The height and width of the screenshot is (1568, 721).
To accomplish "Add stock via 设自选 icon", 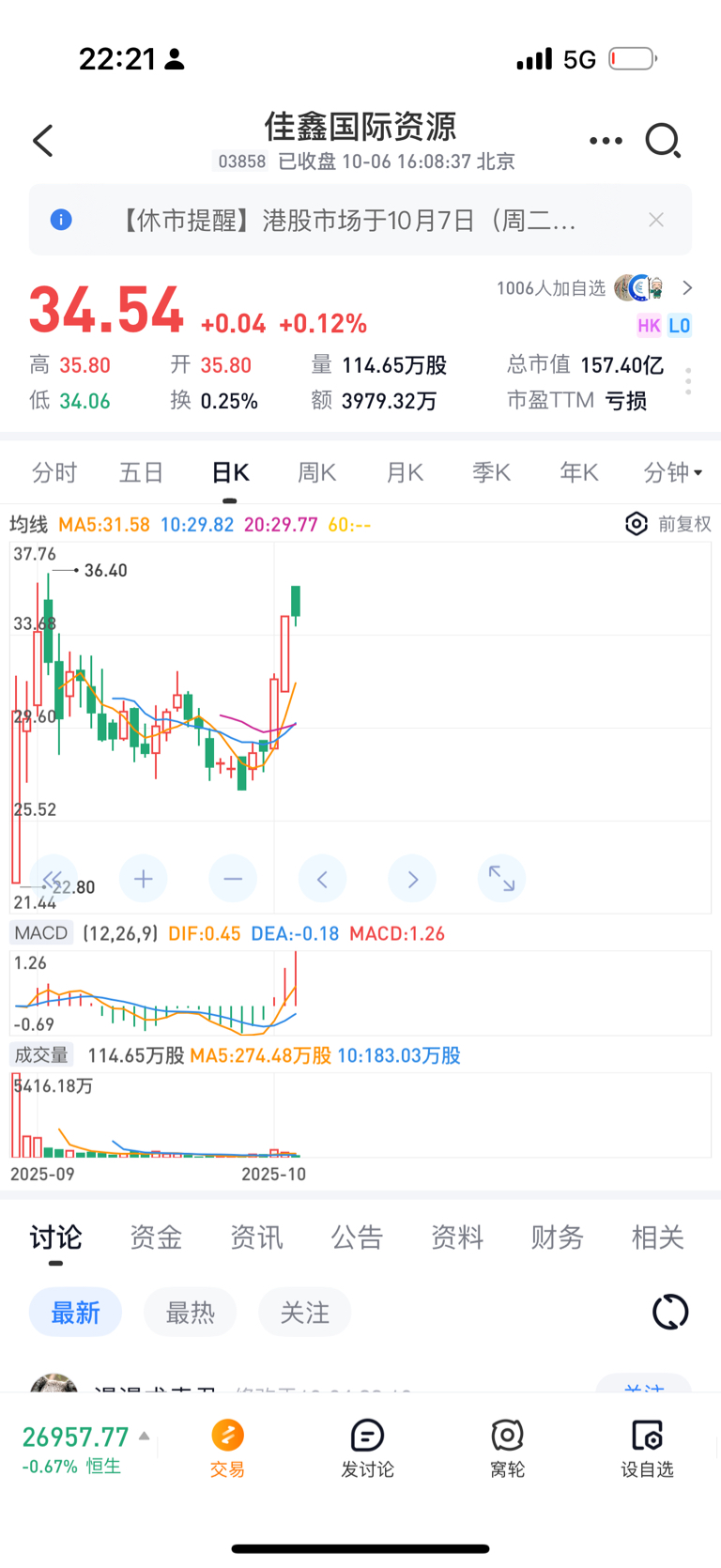I will tap(647, 1447).
